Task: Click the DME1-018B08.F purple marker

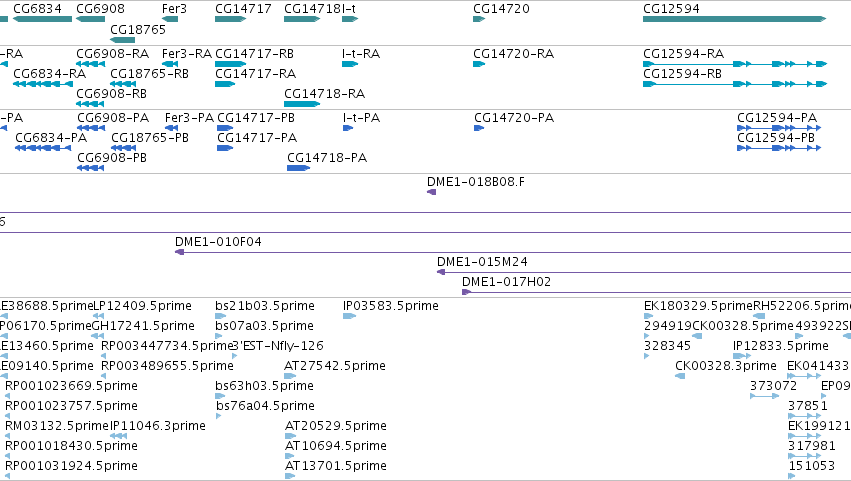Action: point(431,192)
